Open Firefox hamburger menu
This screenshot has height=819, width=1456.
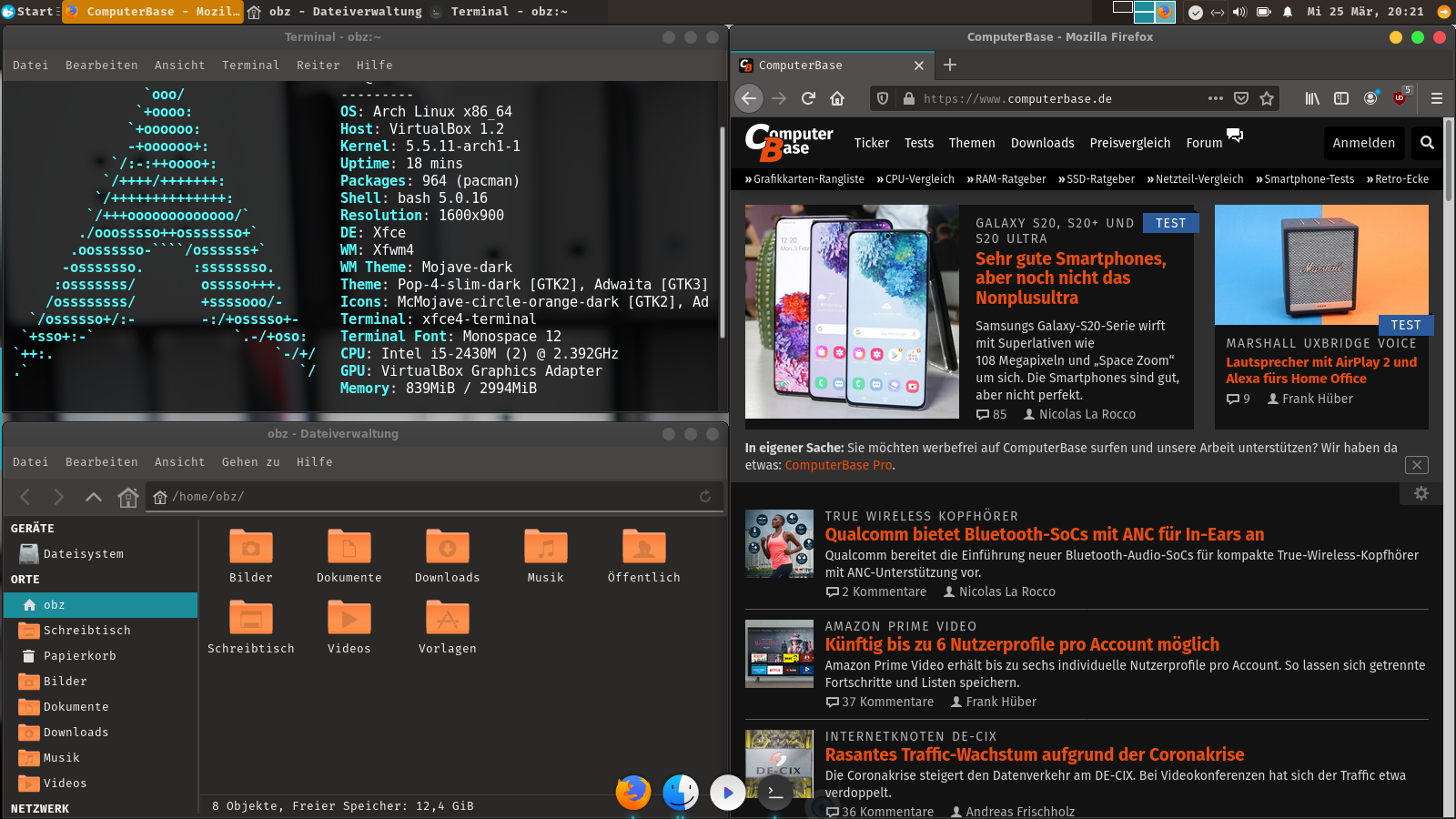pos(1437,98)
